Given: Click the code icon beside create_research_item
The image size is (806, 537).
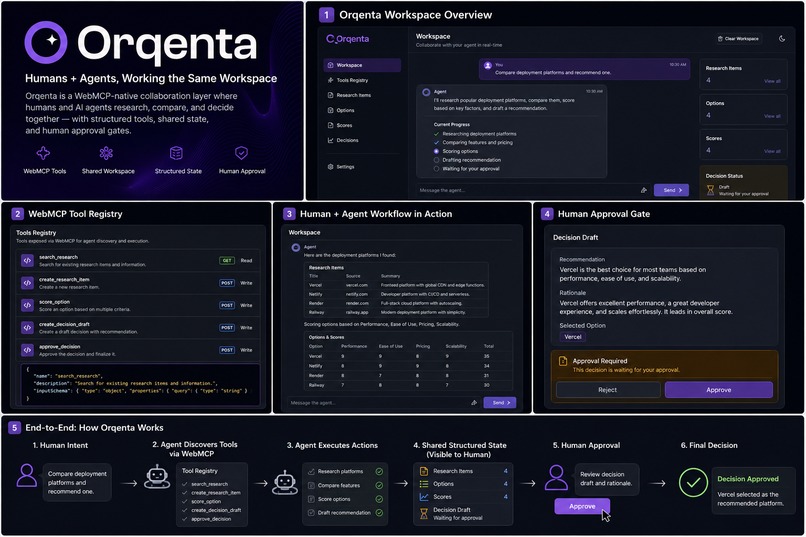Looking at the screenshot, I should 27,283.
